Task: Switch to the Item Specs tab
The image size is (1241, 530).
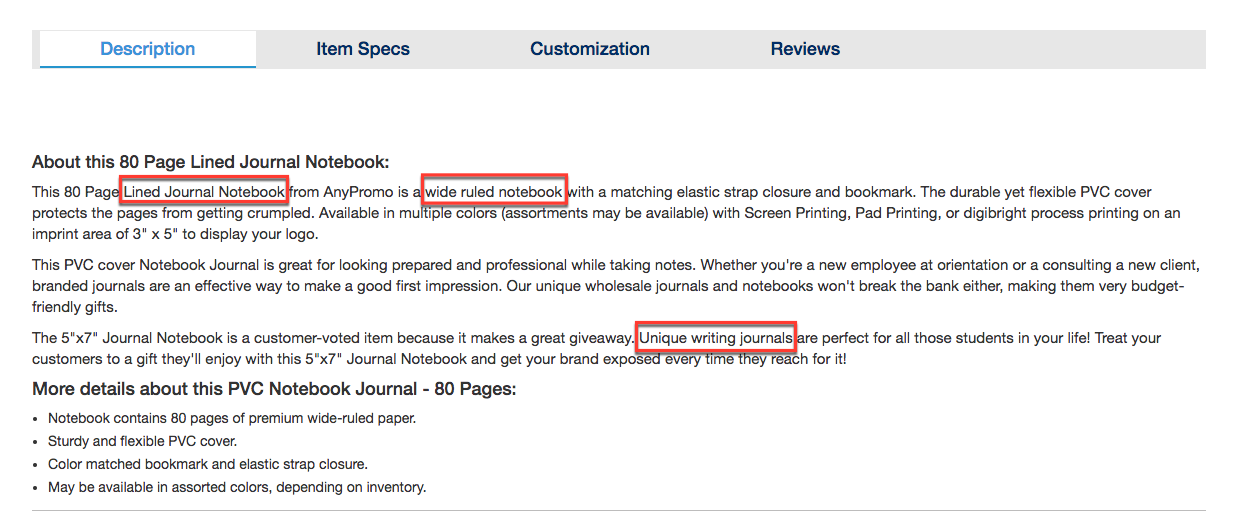Action: tap(363, 49)
